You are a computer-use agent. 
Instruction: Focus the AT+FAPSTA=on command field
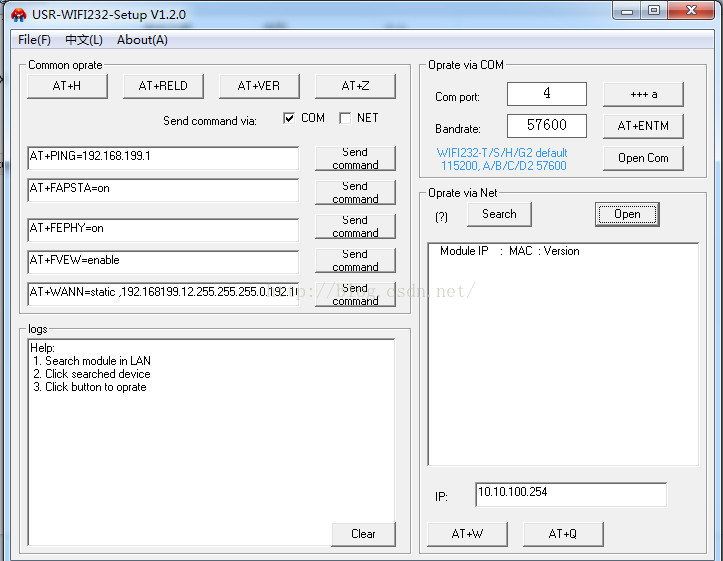163,190
